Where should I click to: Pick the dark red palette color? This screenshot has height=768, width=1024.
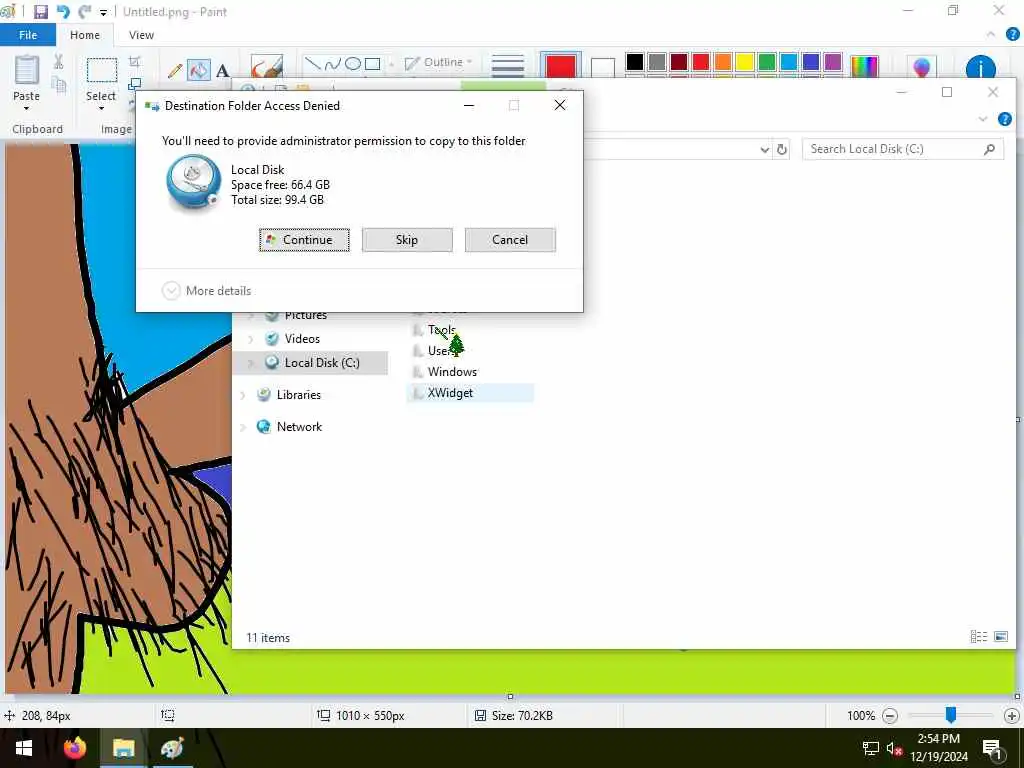click(679, 62)
